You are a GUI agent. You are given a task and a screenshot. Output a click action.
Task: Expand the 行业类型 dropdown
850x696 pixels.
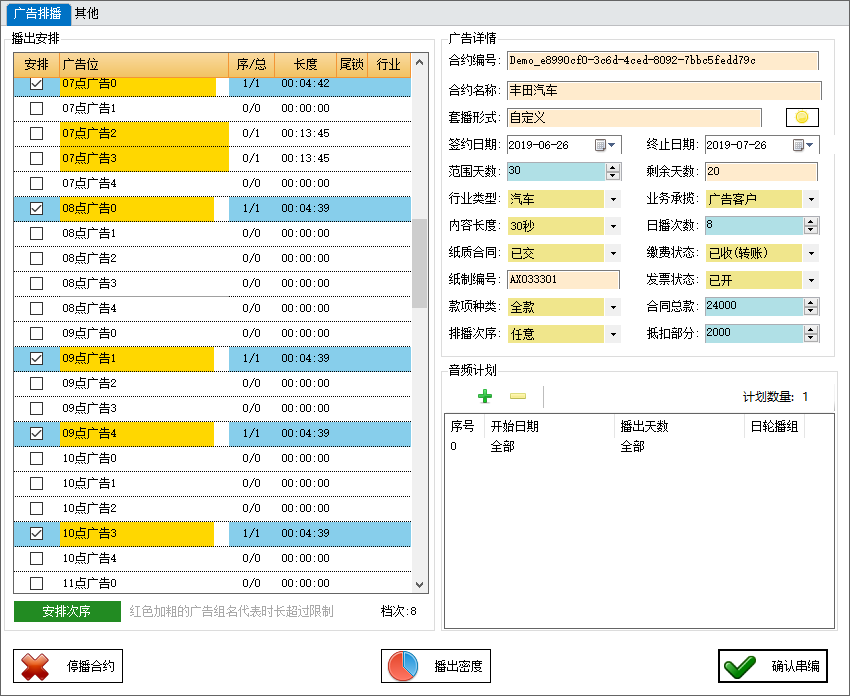[613, 199]
